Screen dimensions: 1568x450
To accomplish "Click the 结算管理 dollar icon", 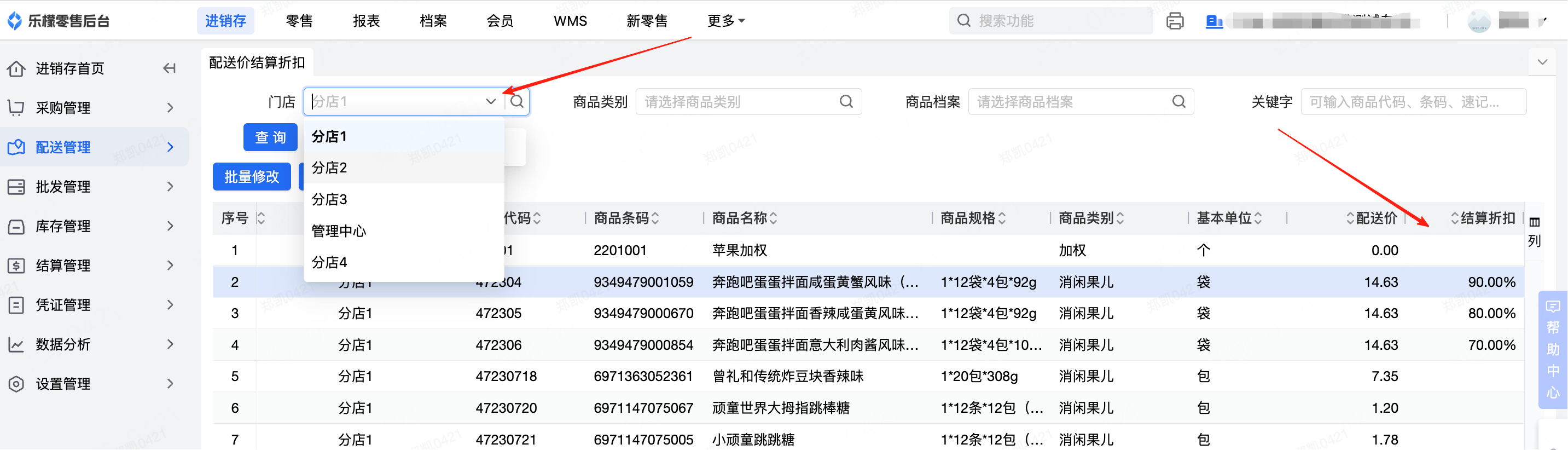I will (x=16, y=266).
